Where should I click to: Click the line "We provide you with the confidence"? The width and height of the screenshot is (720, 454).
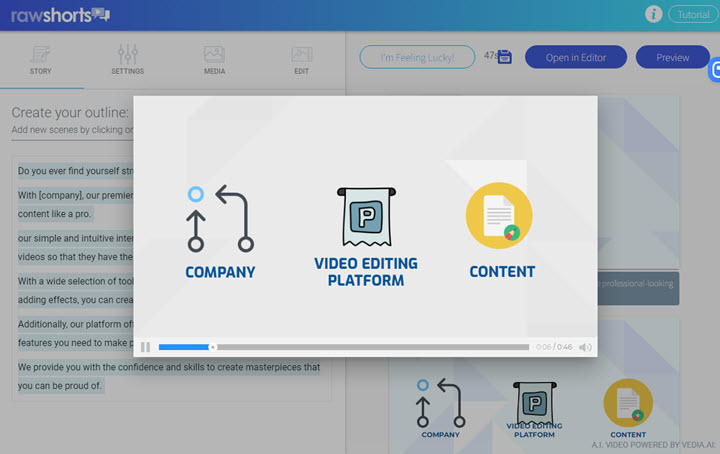tap(169, 367)
